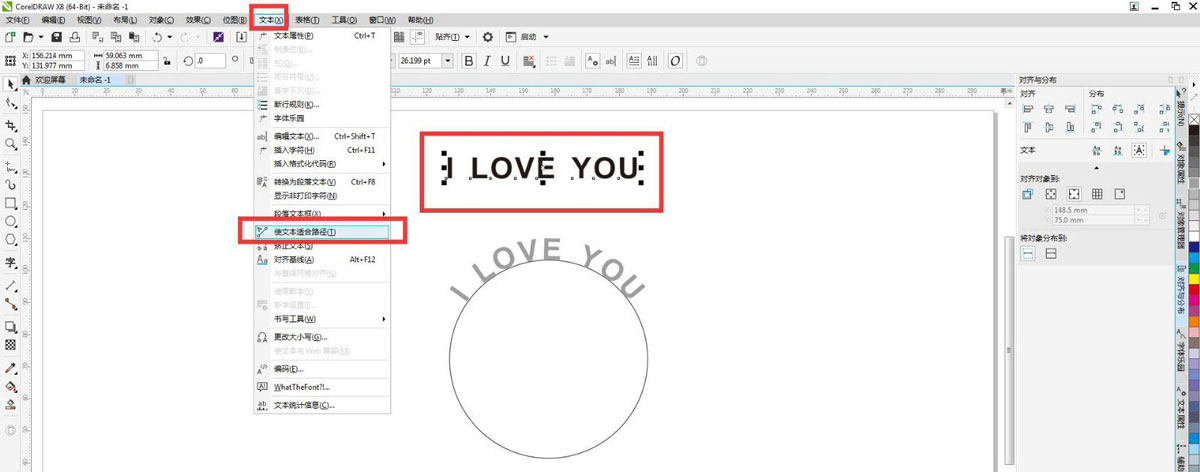The image size is (1200, 472).
Task: Select the Rectangle tool
Action: [11, 203]
